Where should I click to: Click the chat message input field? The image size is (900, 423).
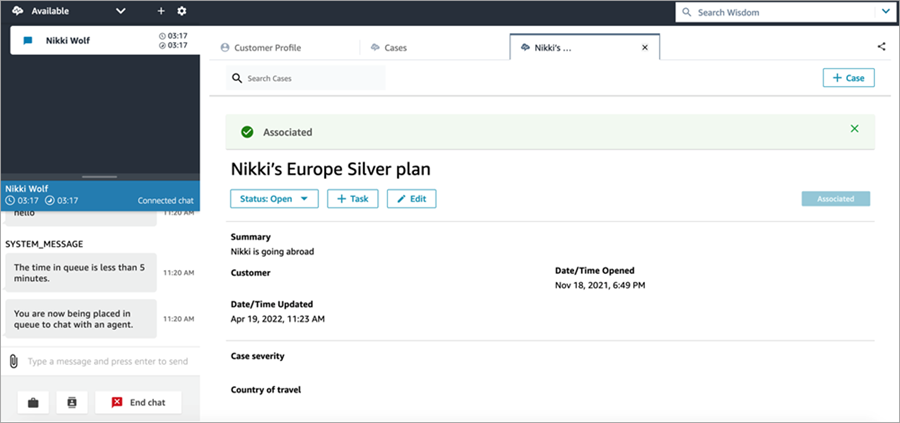110,360
